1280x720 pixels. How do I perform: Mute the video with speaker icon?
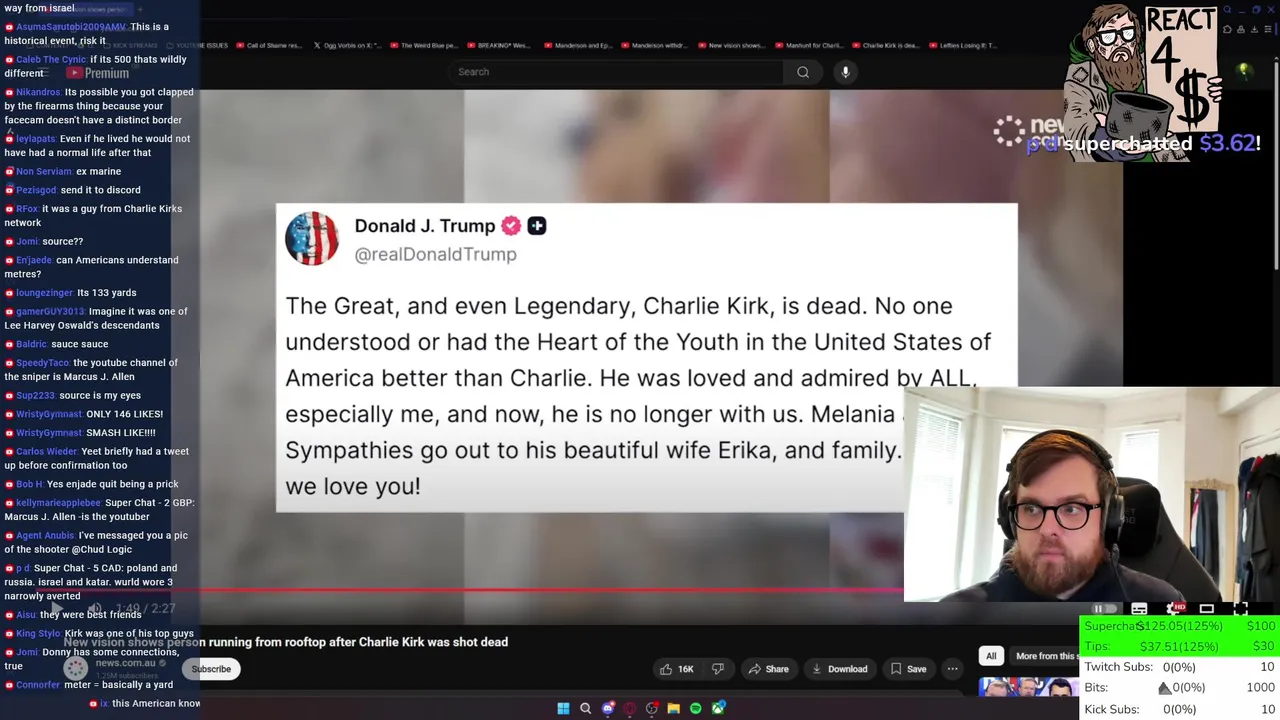pos(94,608)
